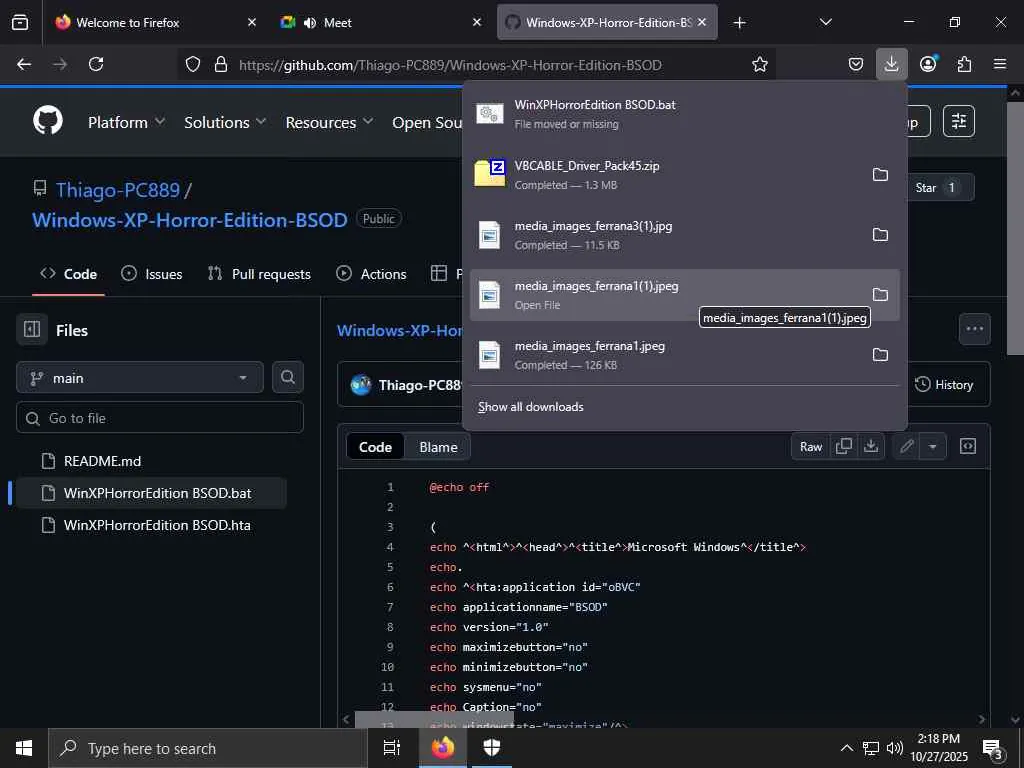Search files with magnifier button
Viewport: 1024px width, 768px height.
288,377
